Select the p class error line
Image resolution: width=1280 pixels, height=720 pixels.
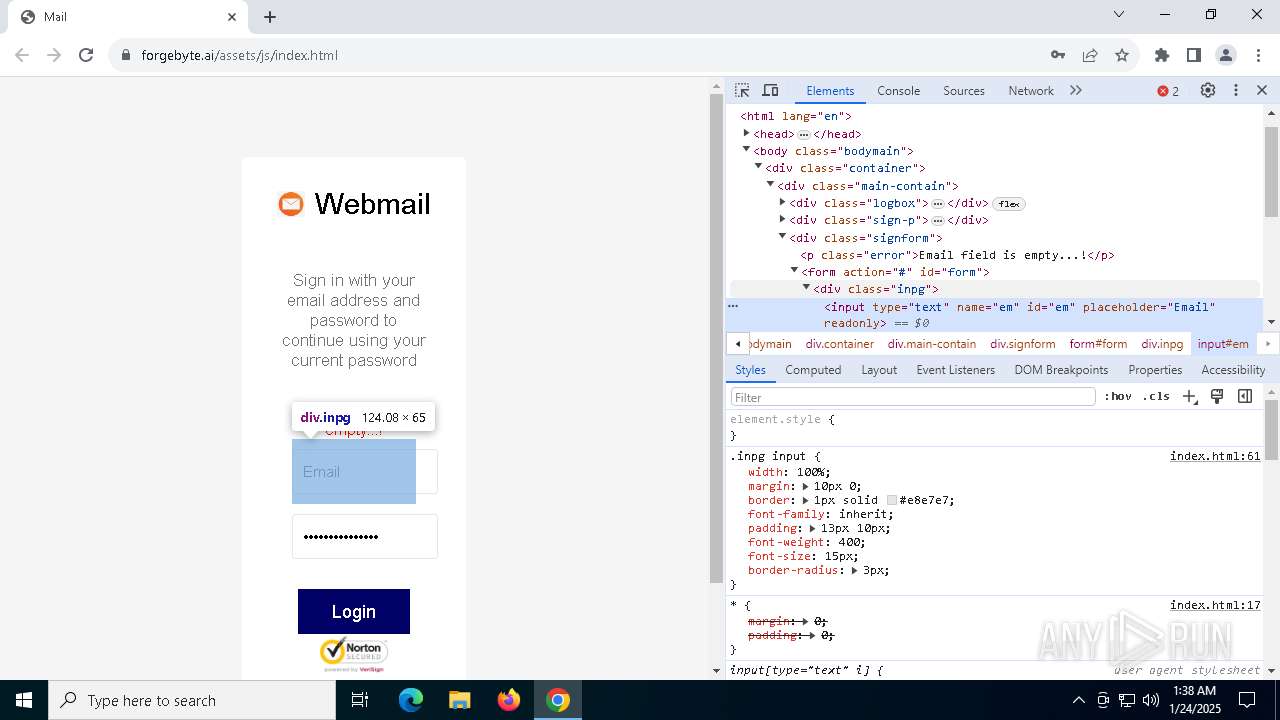point(957,255)
